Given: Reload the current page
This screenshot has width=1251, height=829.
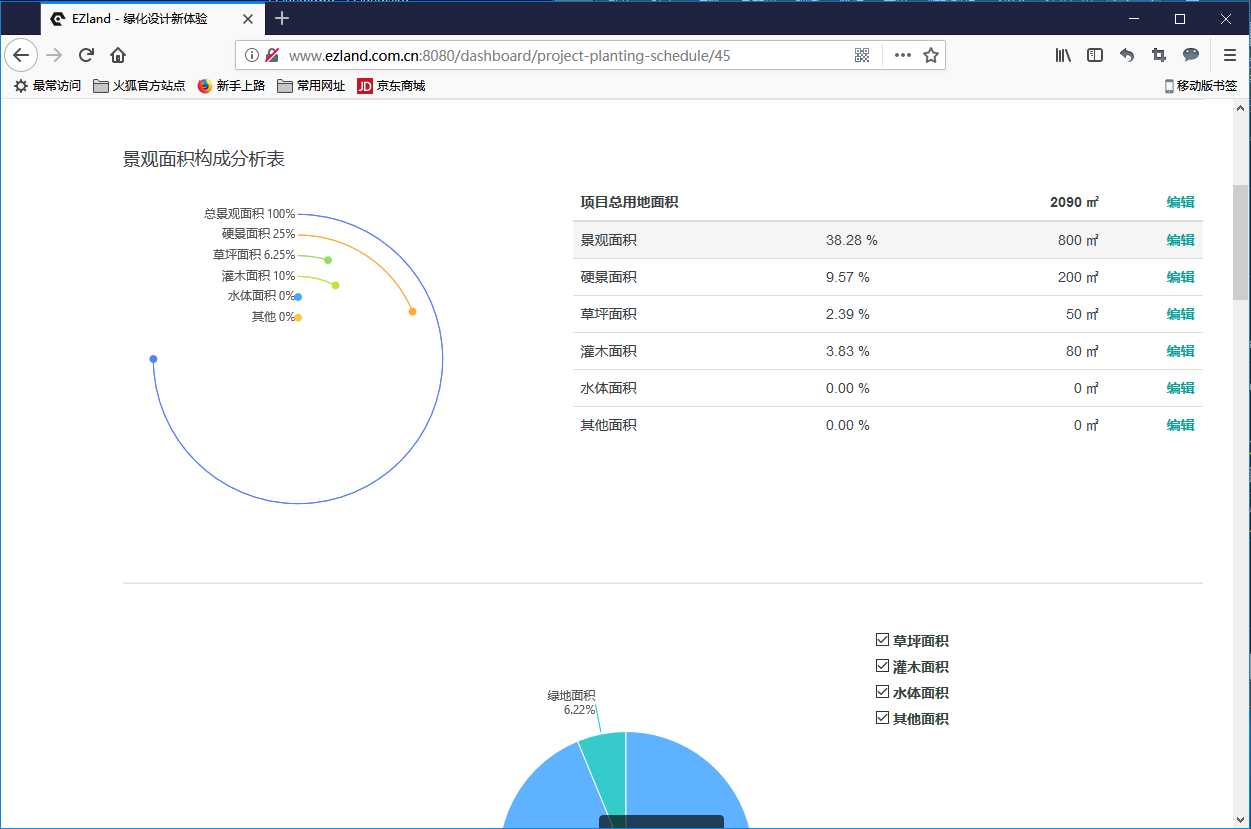Looking at the screenshot, I should [x=87, y=55].
